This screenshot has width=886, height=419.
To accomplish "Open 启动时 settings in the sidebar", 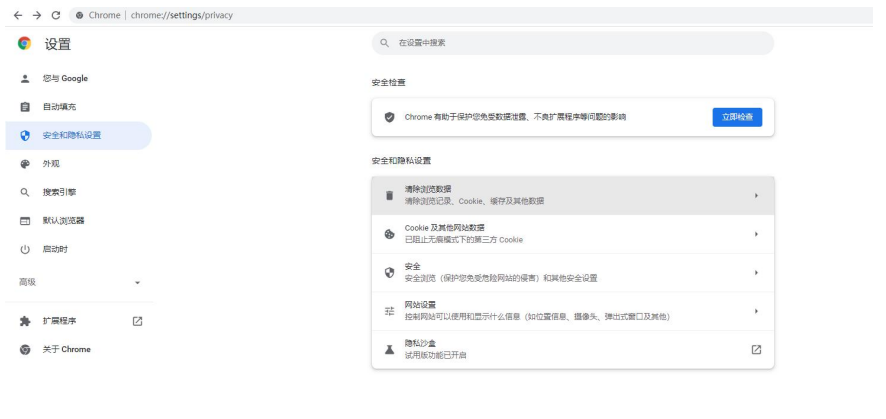I will pyautogui.click(x=79, y=249).
